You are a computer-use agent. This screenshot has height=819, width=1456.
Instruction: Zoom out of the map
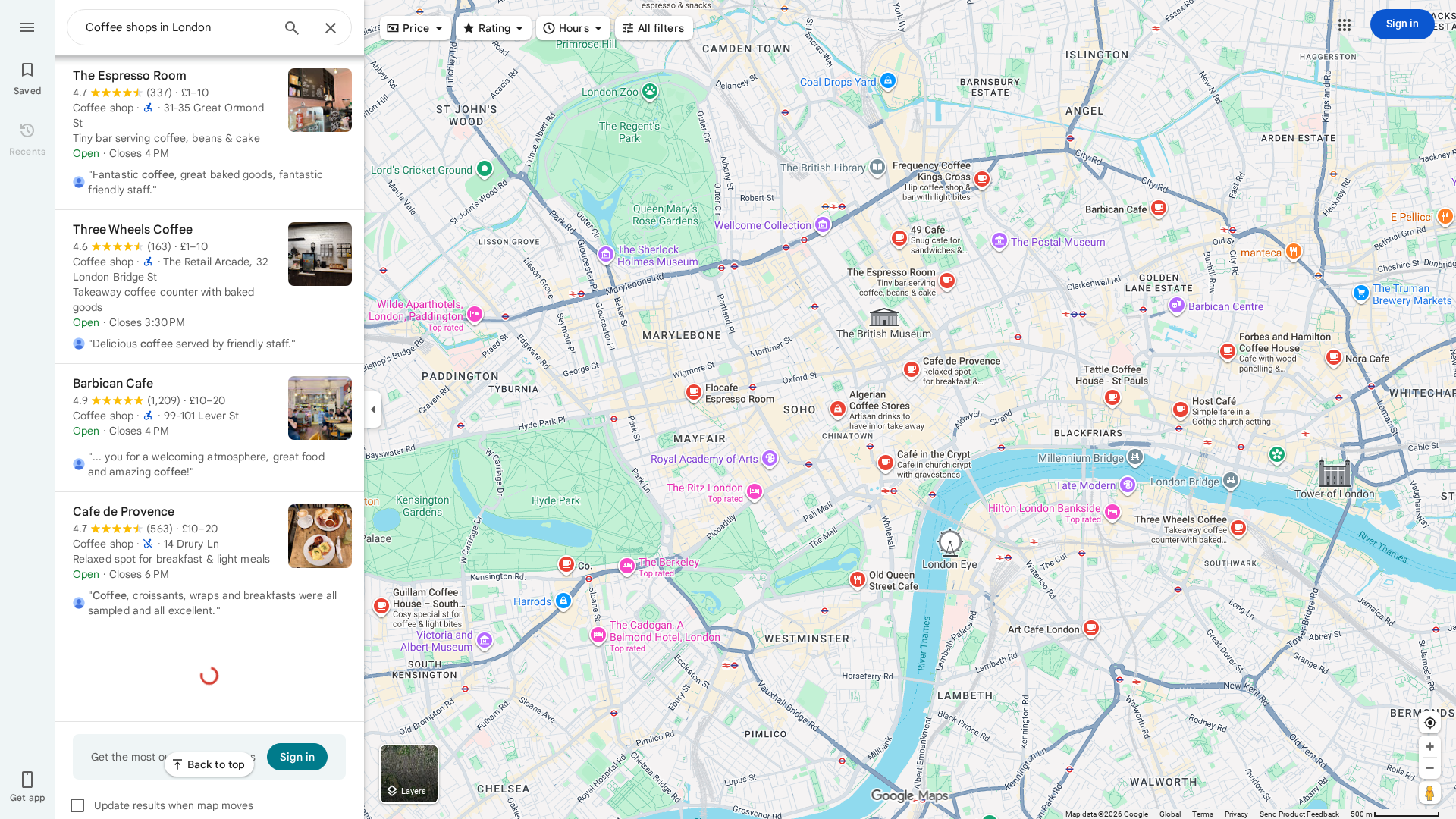pyautogui.click(x=1429, y=768)
